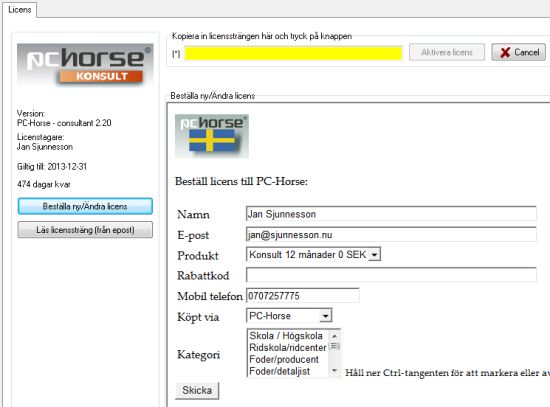Click the Namn input field

[x=391, y=214]
